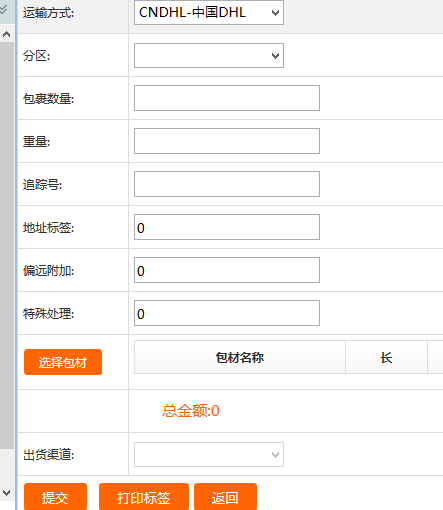Click the 打印标签 button

[144, 497]
